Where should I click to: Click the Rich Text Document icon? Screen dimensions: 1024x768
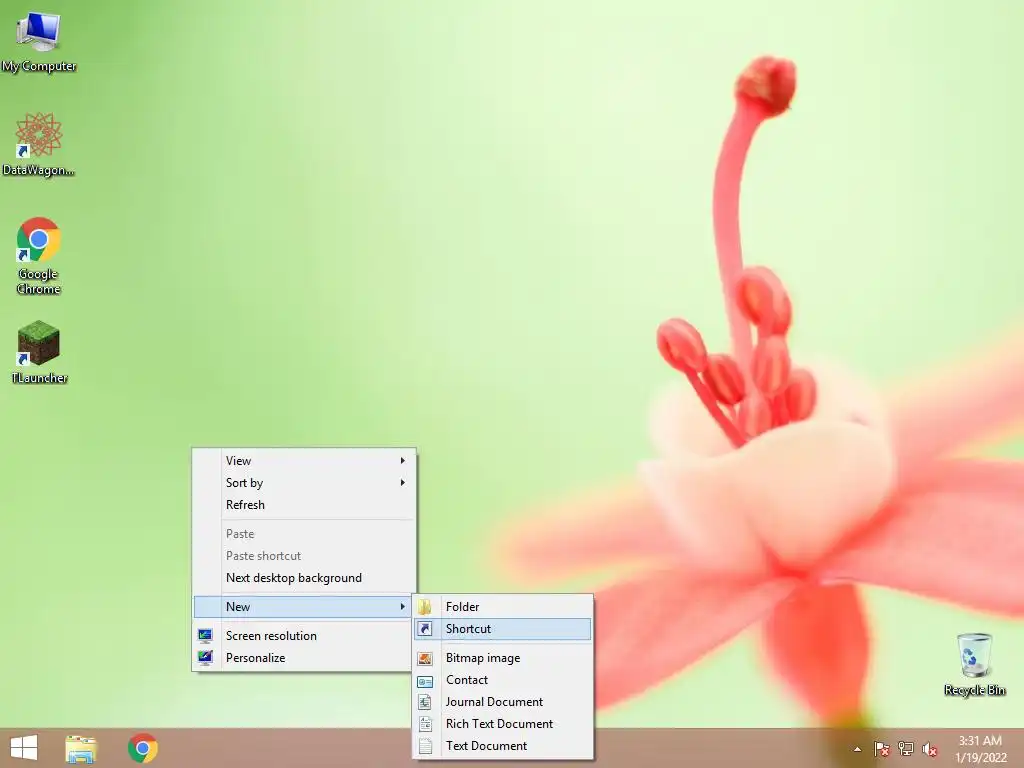(425, 724)
